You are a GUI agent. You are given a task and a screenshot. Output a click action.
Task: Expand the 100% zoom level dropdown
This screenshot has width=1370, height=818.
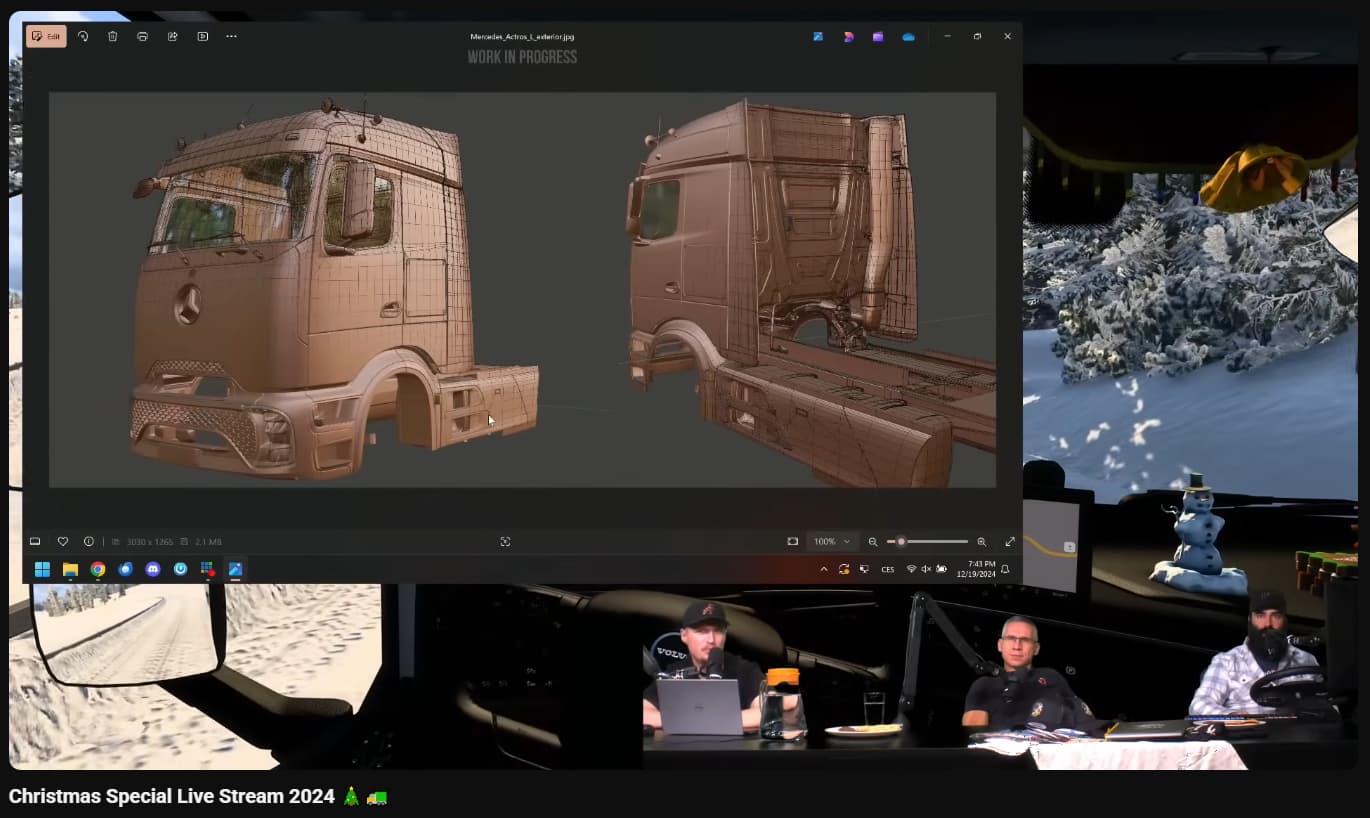click(x=832, y=541)
